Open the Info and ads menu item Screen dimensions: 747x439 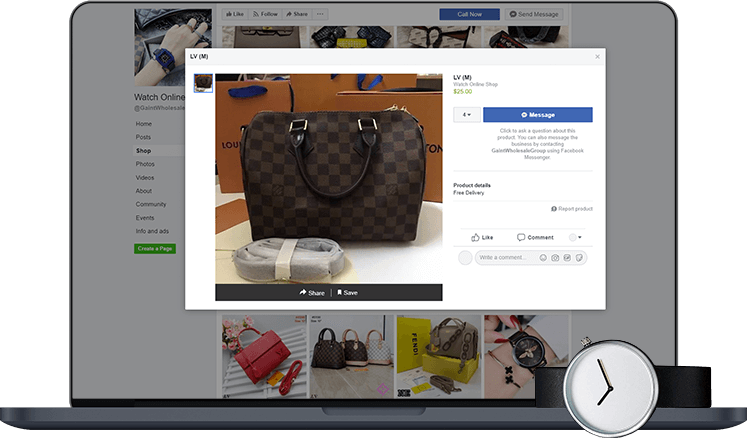[x=152, y=231]
